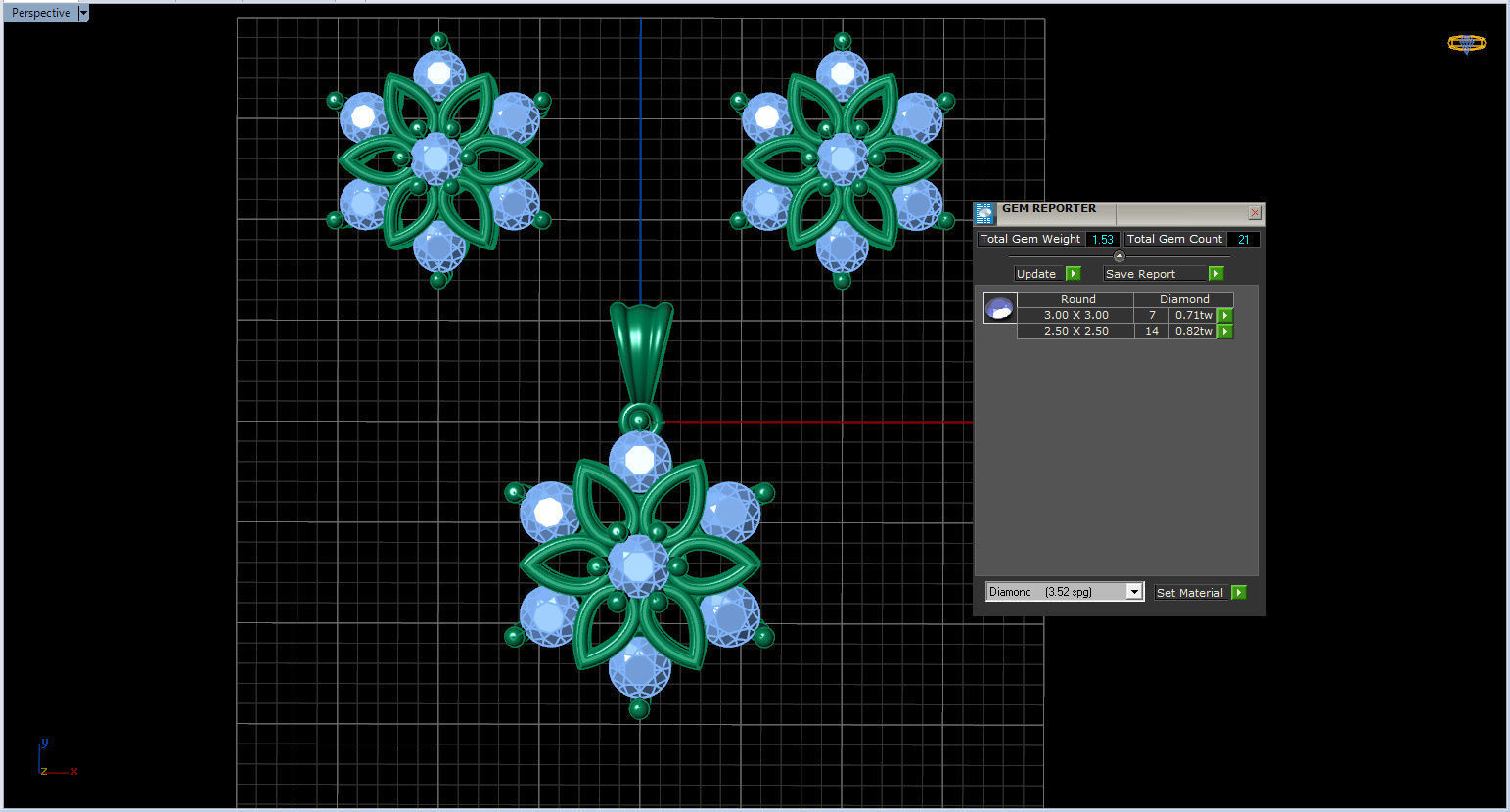Click the Round column header
Screen dimensions: 1510x812
(x=1076, y=299)
